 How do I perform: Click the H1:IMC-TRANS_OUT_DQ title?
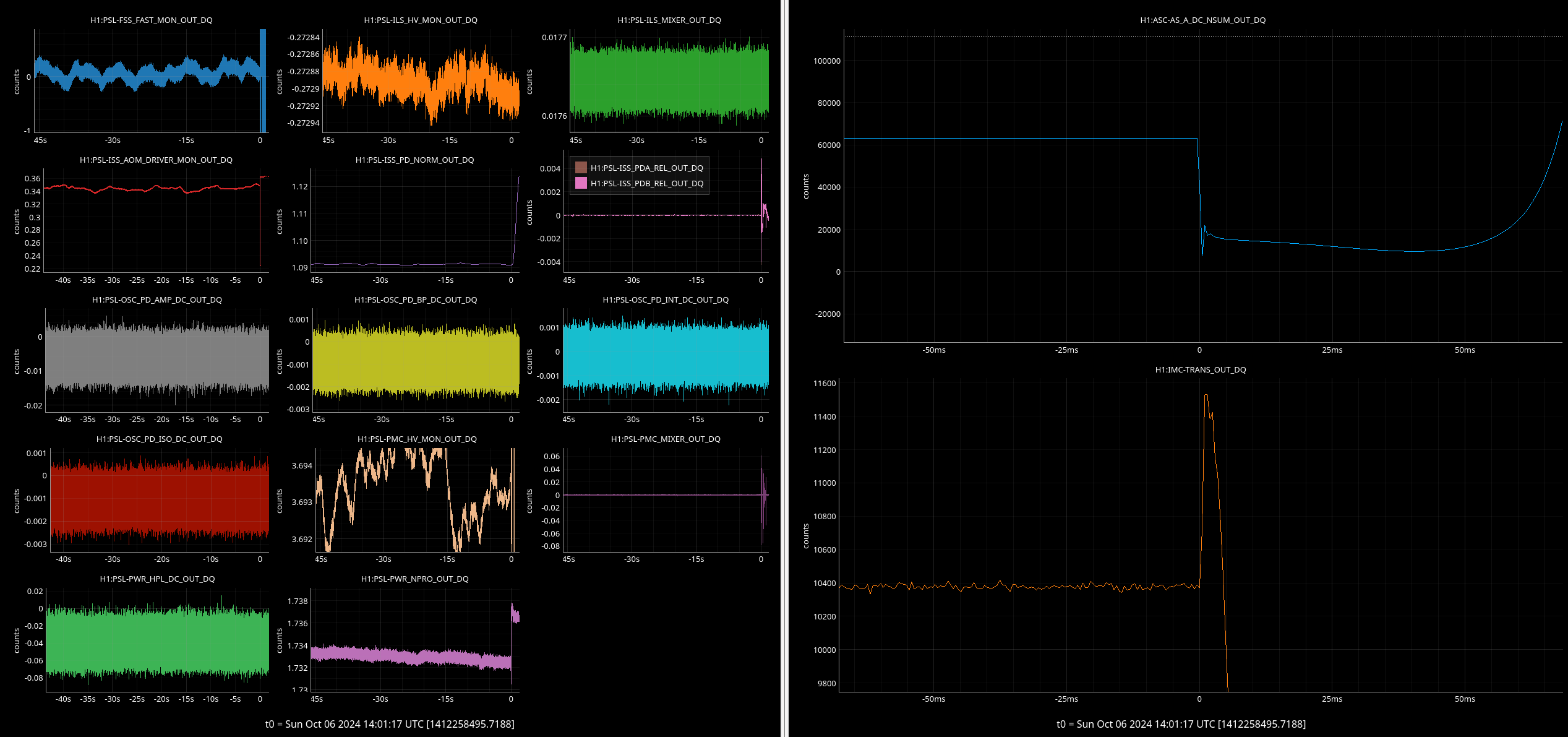click(x=1201, y=369)
